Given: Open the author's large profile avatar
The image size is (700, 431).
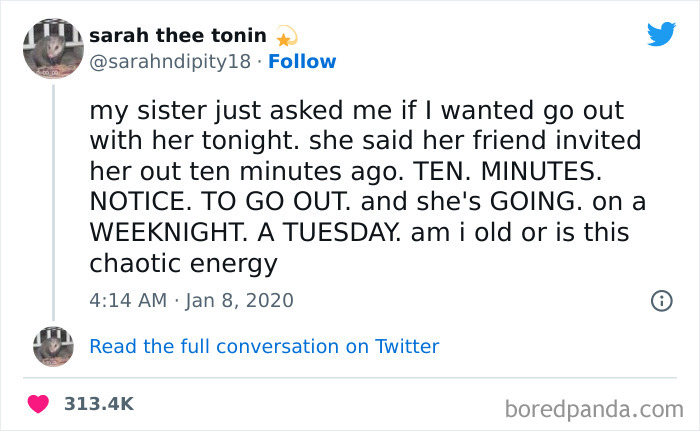Looking at the screenshot, I should (x=53, y=48).
